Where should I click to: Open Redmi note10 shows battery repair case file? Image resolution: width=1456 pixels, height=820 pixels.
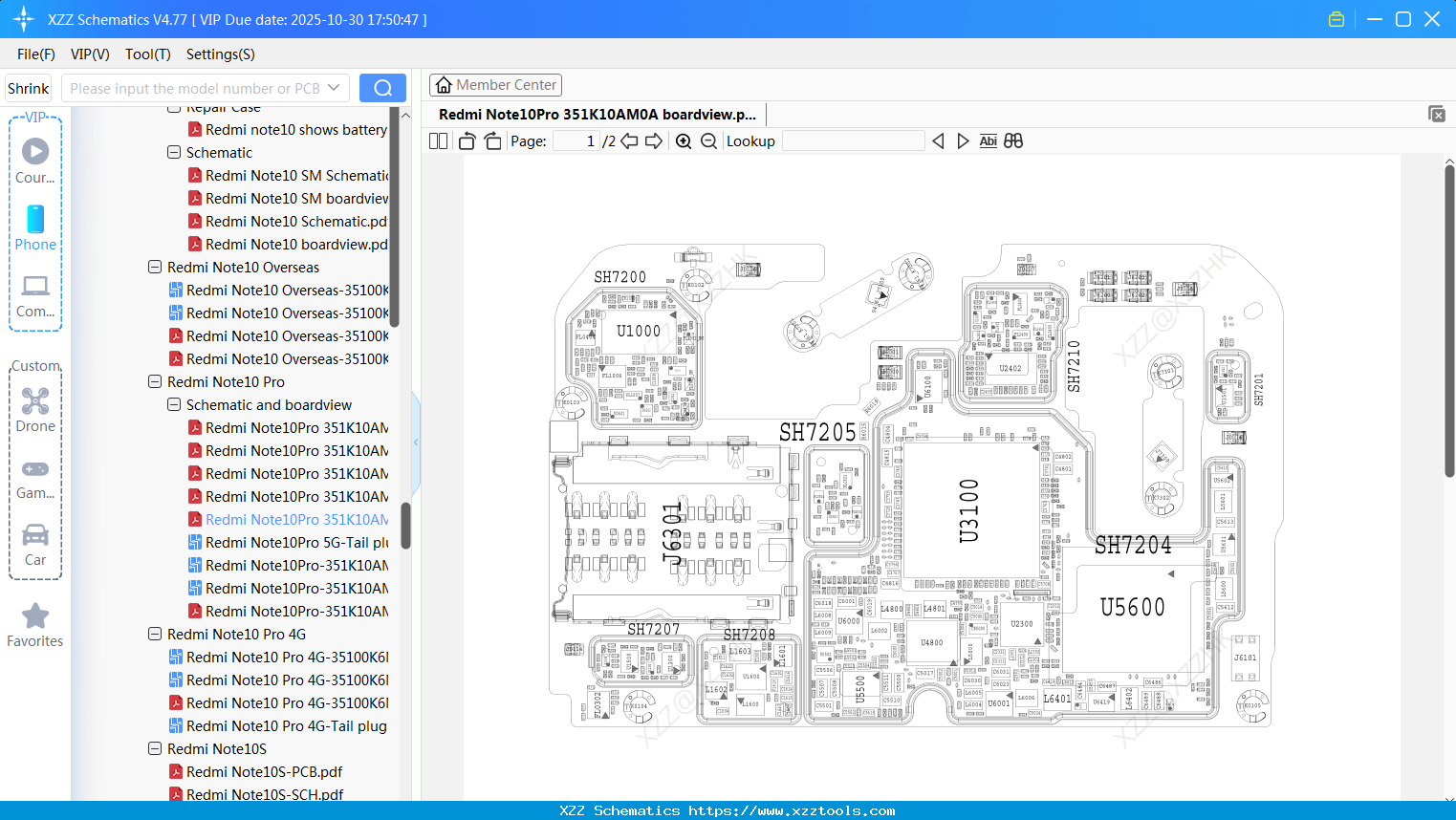[x=296, y=130]
